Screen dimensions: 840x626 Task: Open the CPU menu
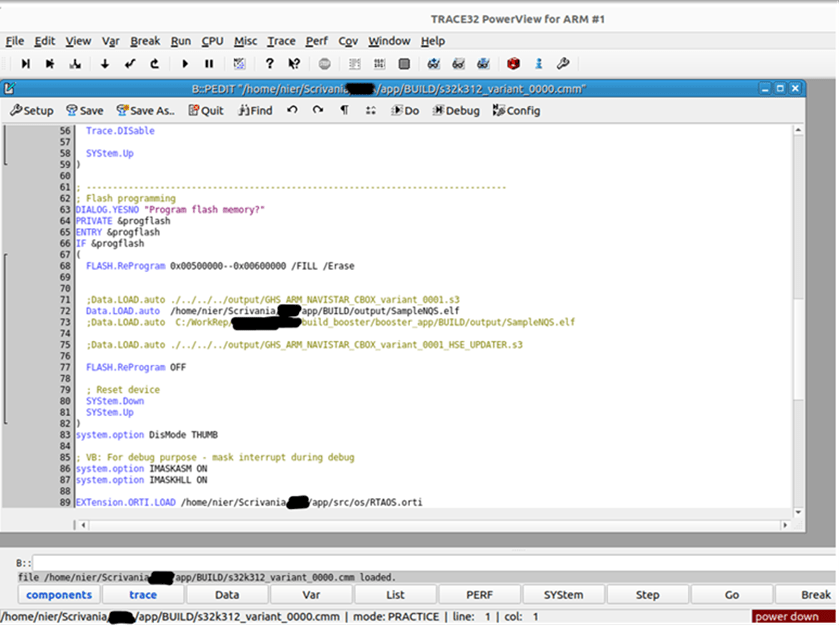(212, 41)
